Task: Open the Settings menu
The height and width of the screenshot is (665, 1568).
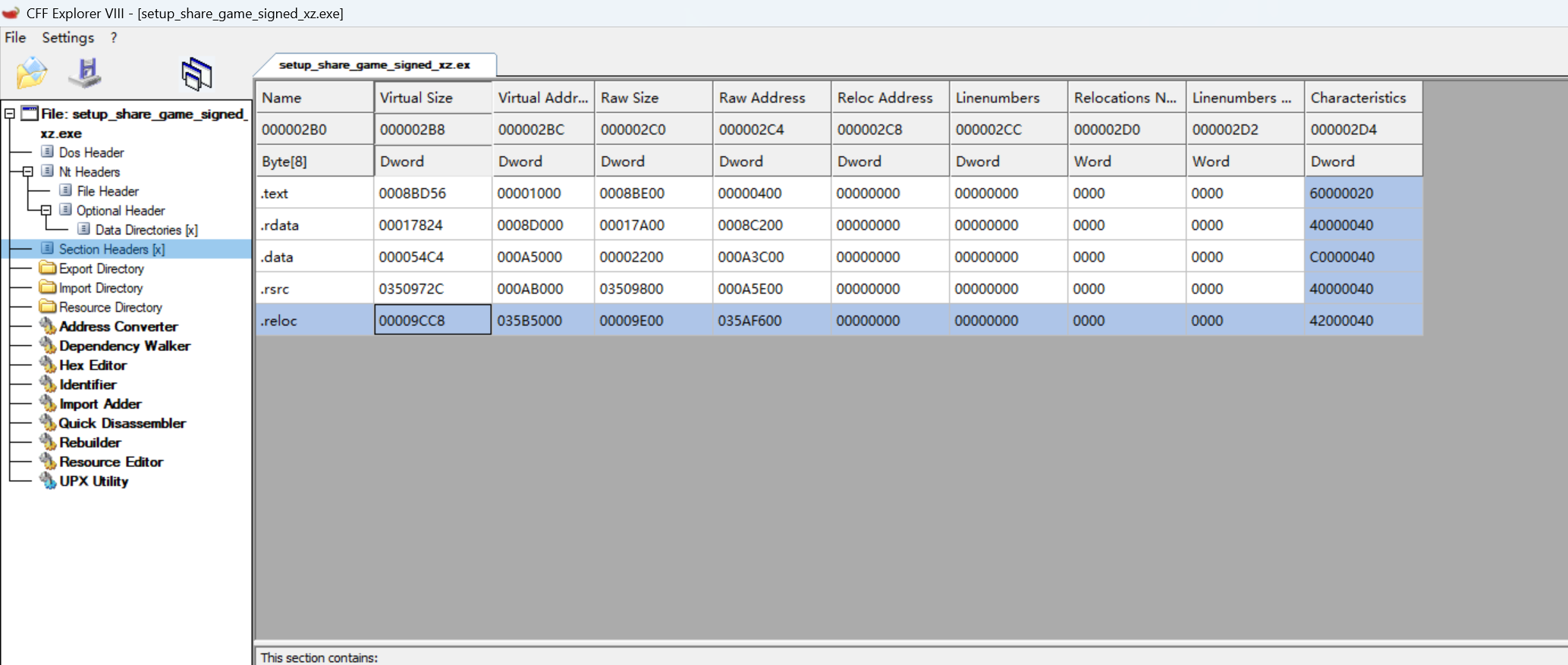Action: (x=68, y=38)
